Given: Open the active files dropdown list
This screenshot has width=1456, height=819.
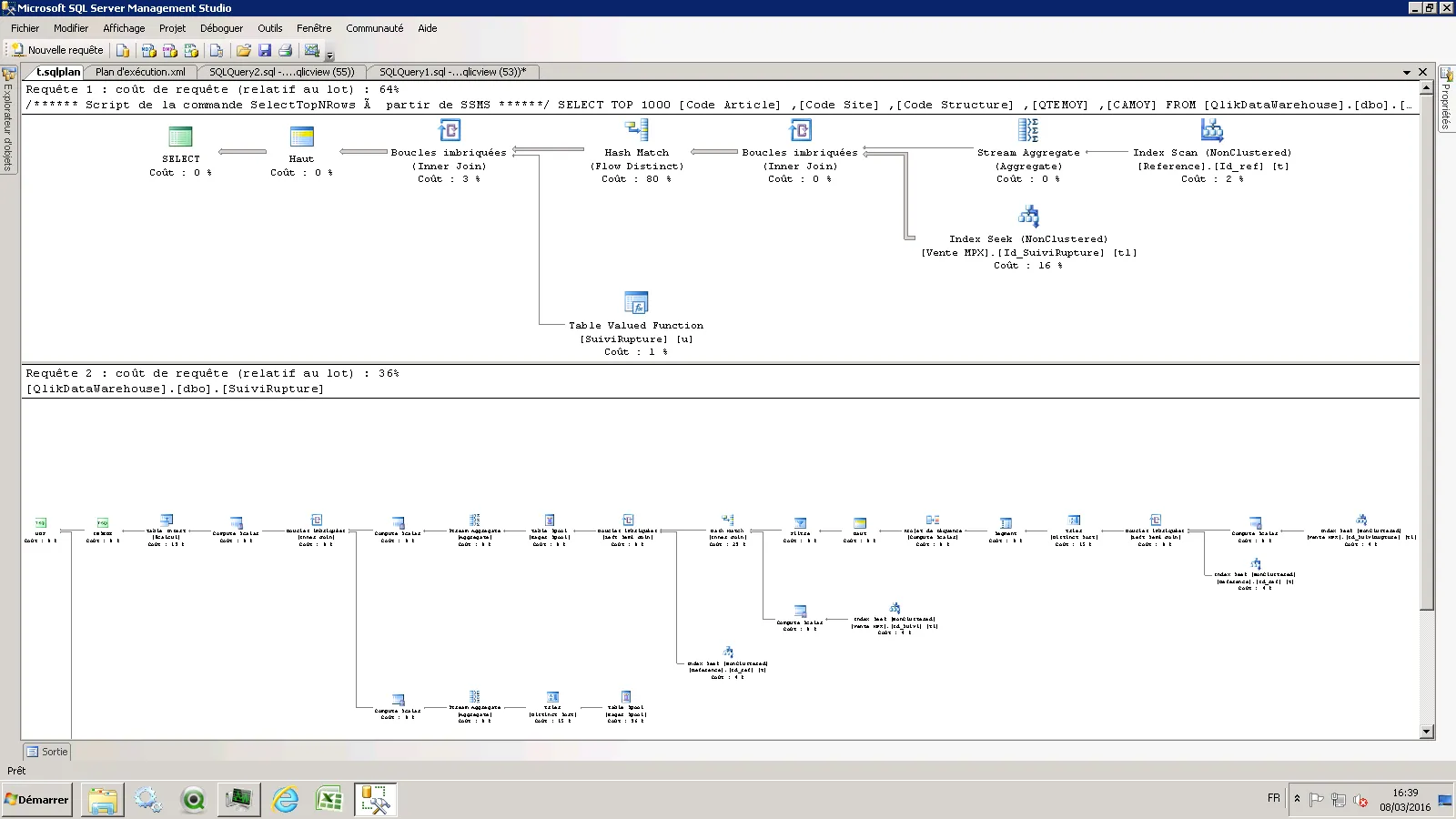Looking at the screenshot, I should 1407,72.
